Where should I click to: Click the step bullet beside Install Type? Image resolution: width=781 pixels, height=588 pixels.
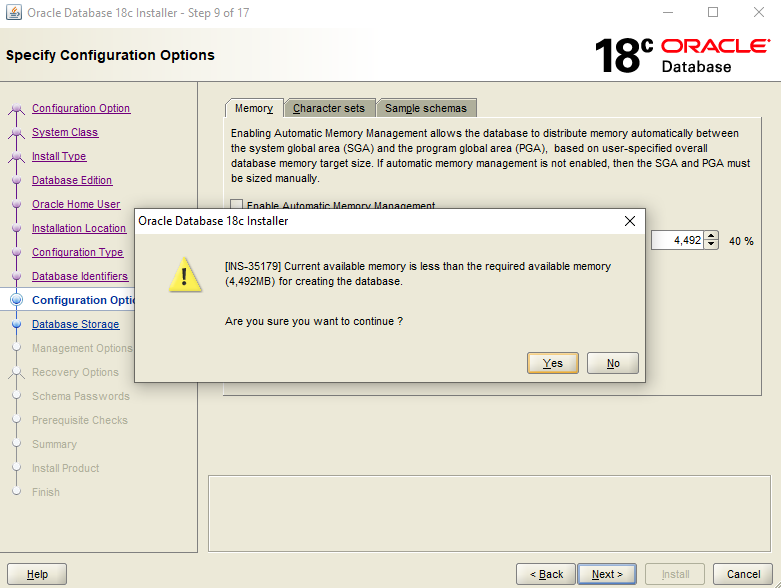pyautogui.click(x=16, y=156)
